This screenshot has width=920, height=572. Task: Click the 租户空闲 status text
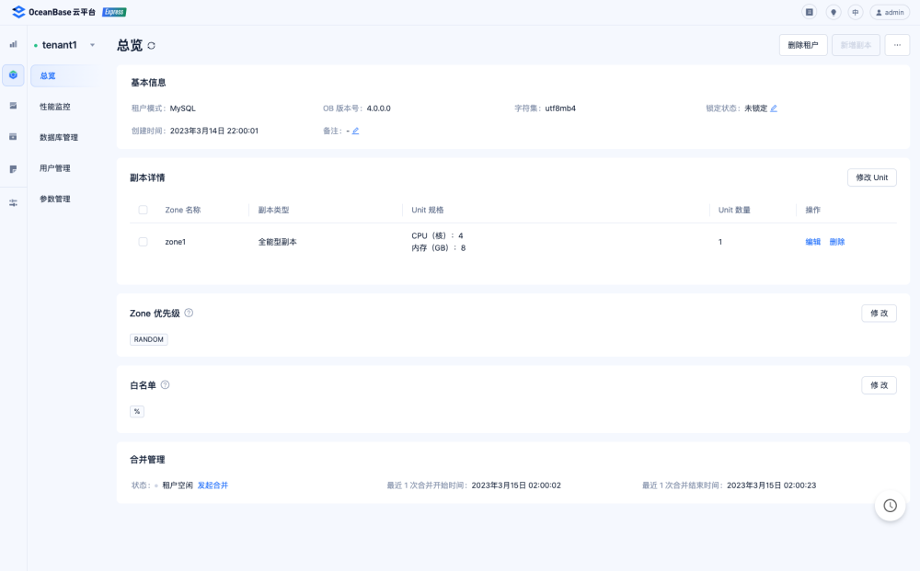[x=177, y=485]
